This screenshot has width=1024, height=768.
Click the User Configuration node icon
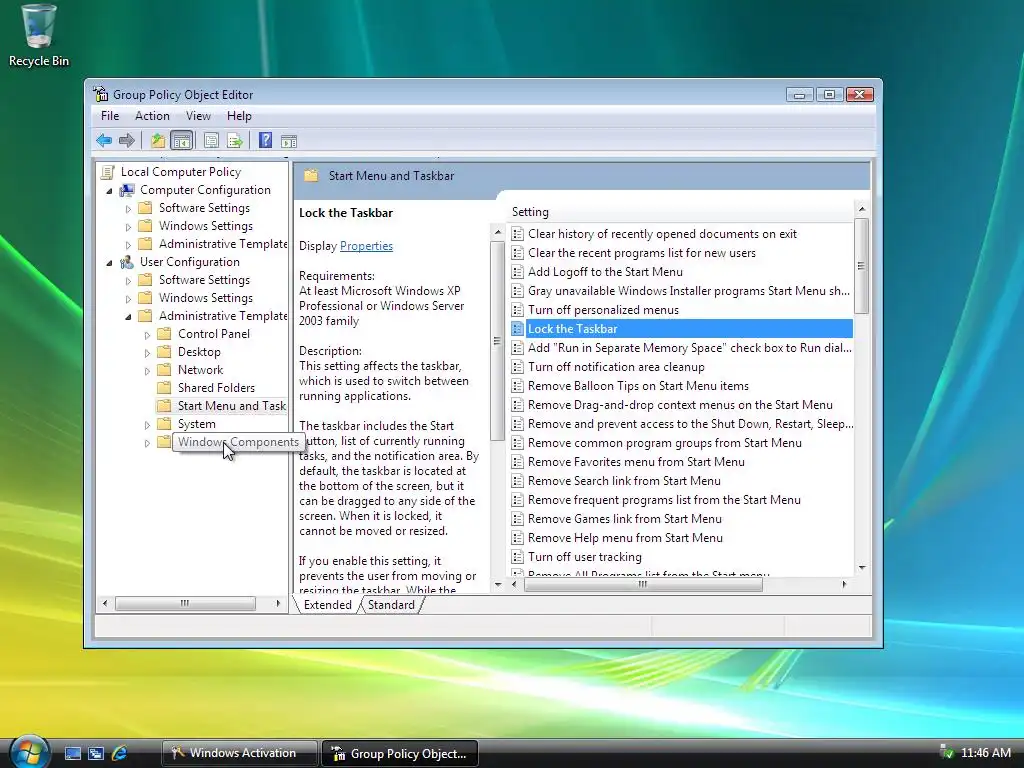click(x=127, y=262)
